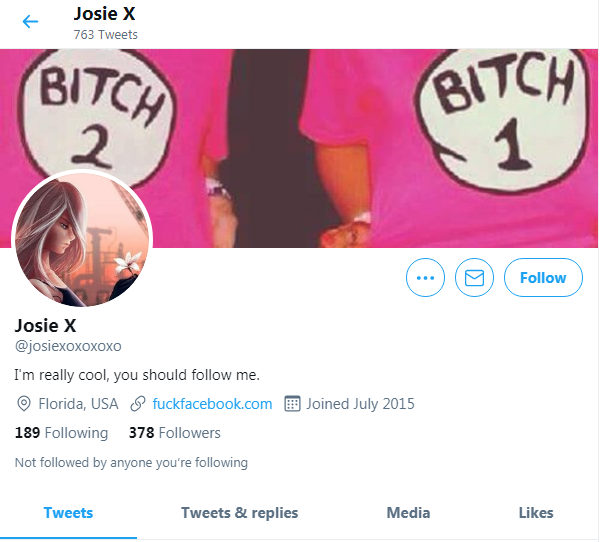Open the Tweets & replies tab
609x542 pixels.
[240, 513]
